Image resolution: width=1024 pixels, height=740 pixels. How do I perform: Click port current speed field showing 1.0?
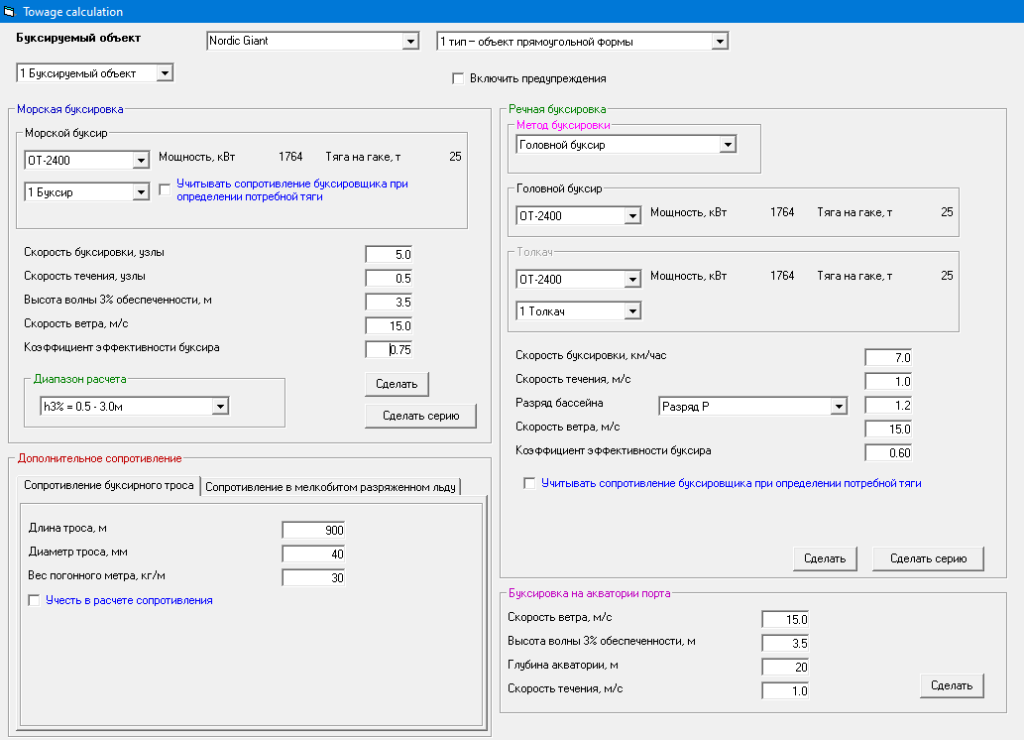(x=785, y=690)
